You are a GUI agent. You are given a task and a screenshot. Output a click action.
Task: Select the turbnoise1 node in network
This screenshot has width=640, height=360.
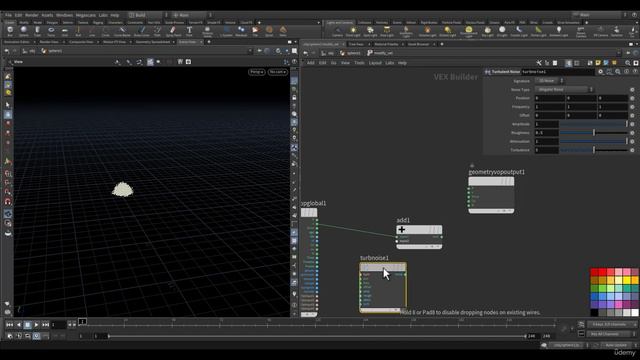click(x=383, y=287)
